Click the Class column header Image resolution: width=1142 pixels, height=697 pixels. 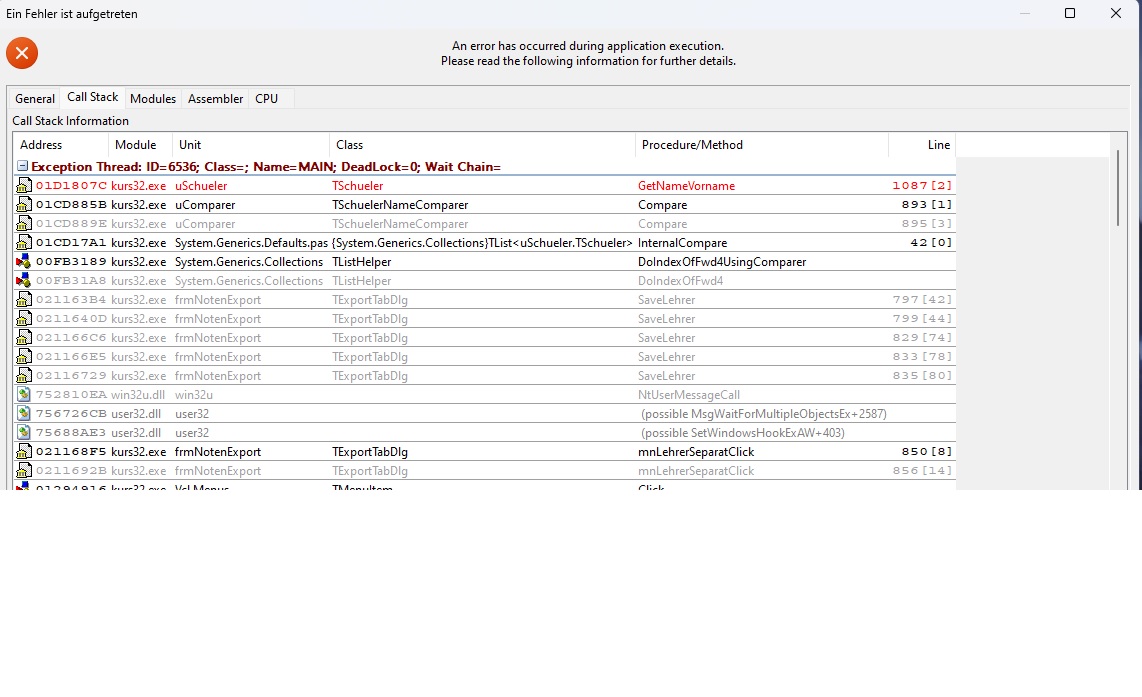click(x=482, y=145)
